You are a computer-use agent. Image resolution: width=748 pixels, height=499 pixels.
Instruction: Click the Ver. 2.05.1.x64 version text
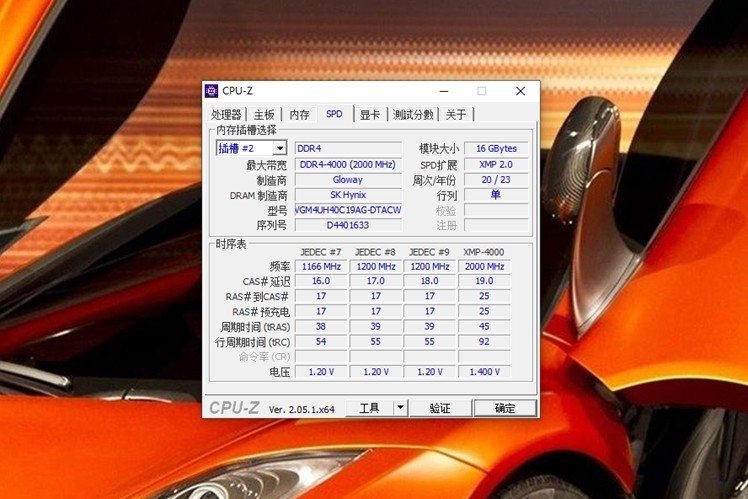[301, 409]
